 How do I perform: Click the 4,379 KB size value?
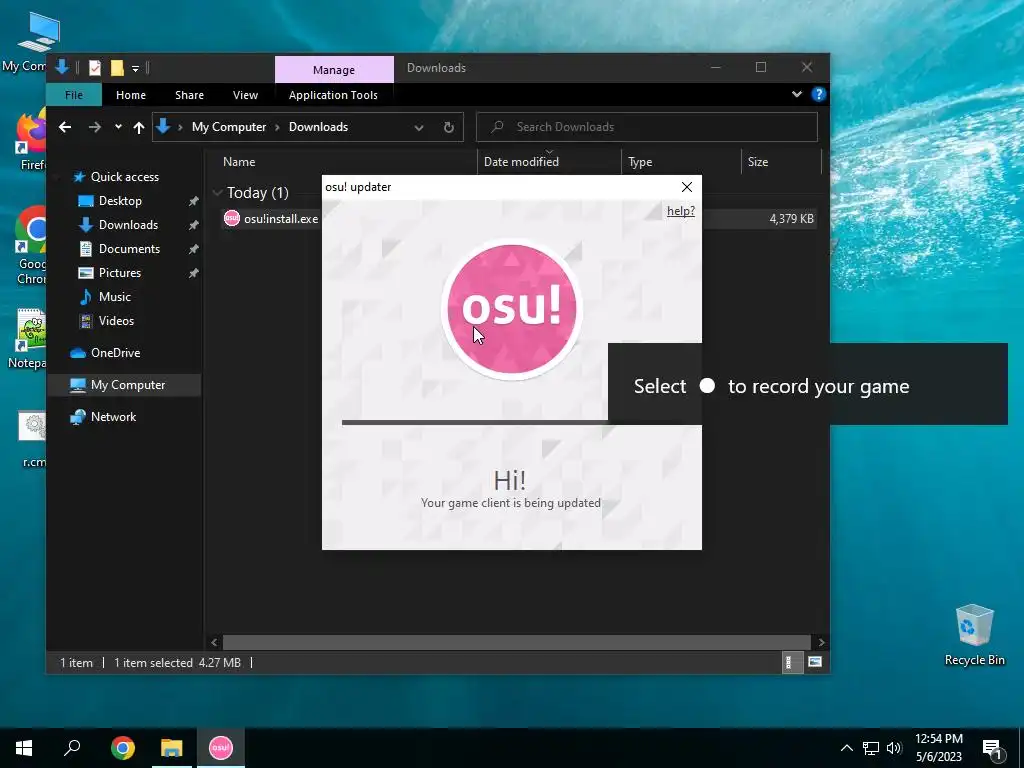pyautogui.click(x=791, y=219)
